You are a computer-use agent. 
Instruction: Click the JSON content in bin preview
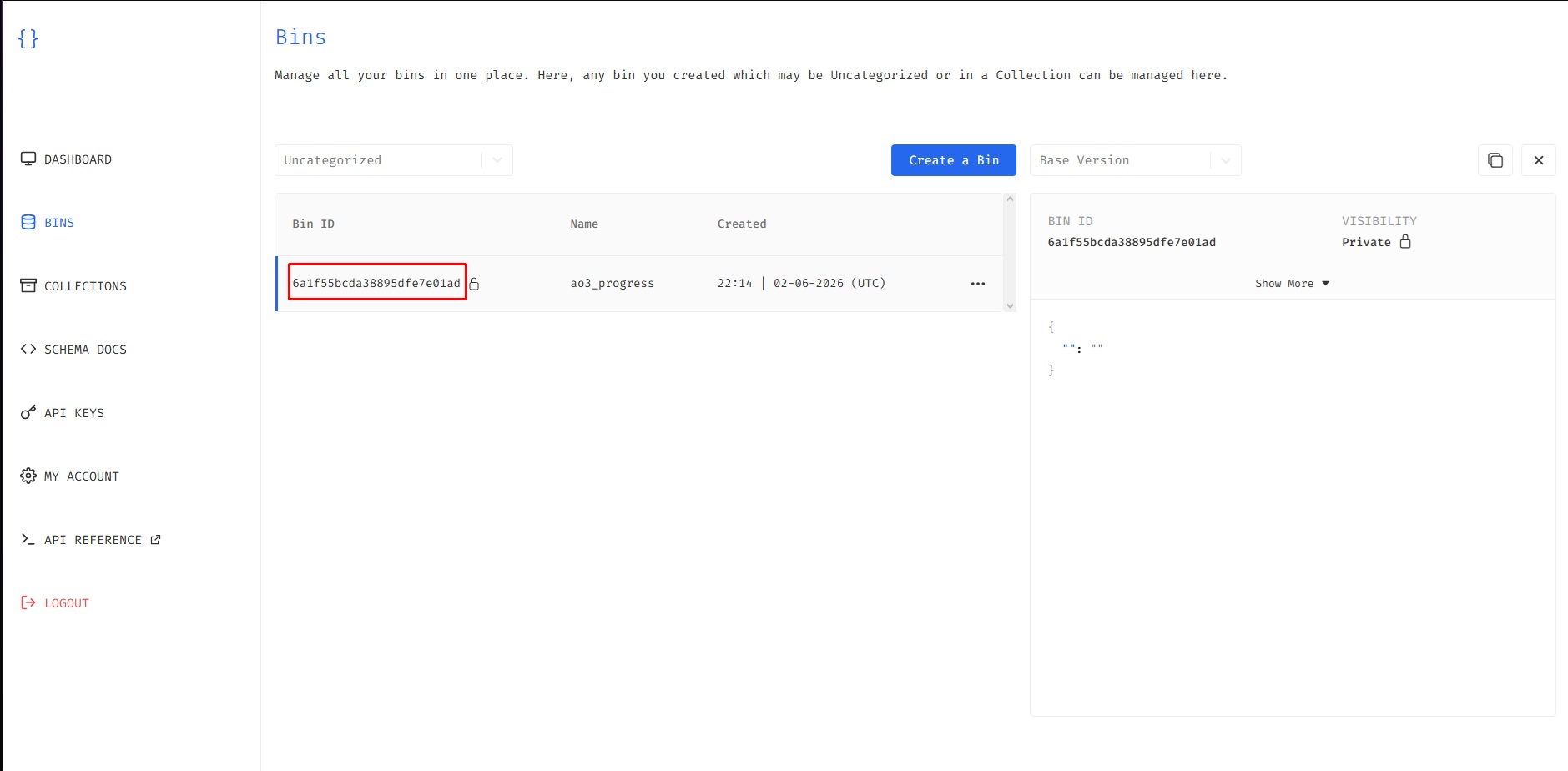[1076, 348]
